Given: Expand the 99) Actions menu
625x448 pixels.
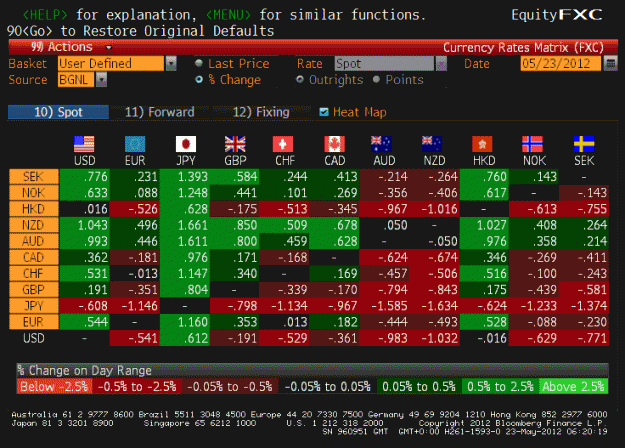Looking at the screenshot, I should pos(71,47).
